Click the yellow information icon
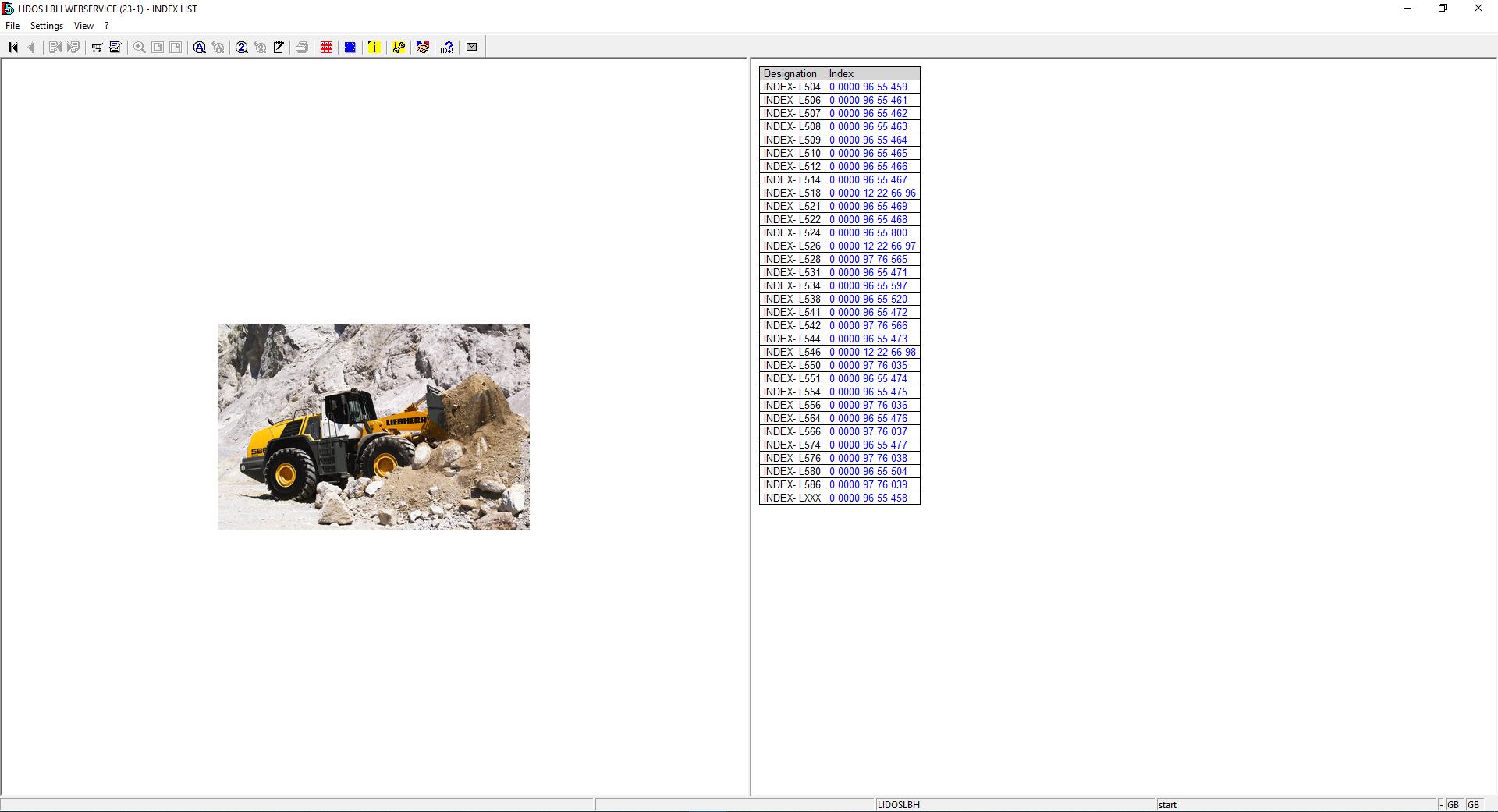Image resolution: width=1498 pixels, height=812 pixels. tap(374, 47)
